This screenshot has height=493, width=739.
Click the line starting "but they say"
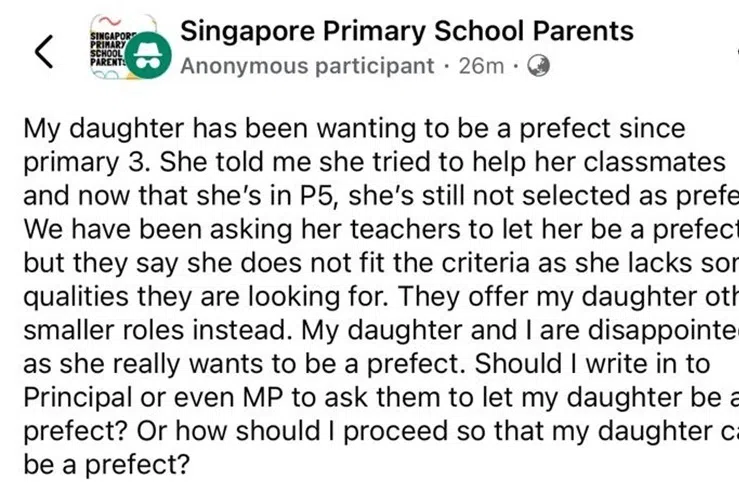(x=380, y=261)
